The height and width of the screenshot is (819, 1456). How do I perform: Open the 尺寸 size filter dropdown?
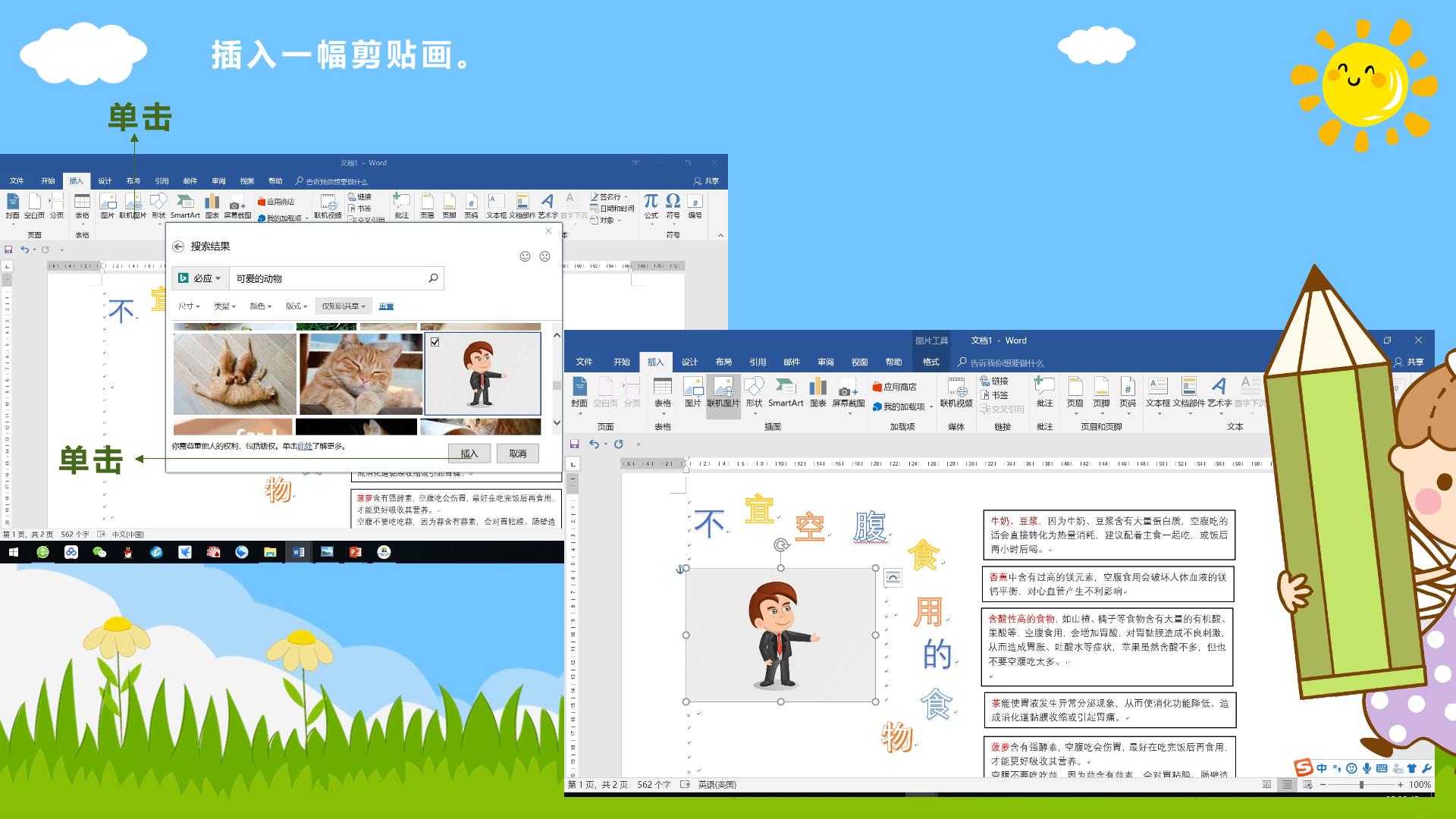[x=189, y=306]
